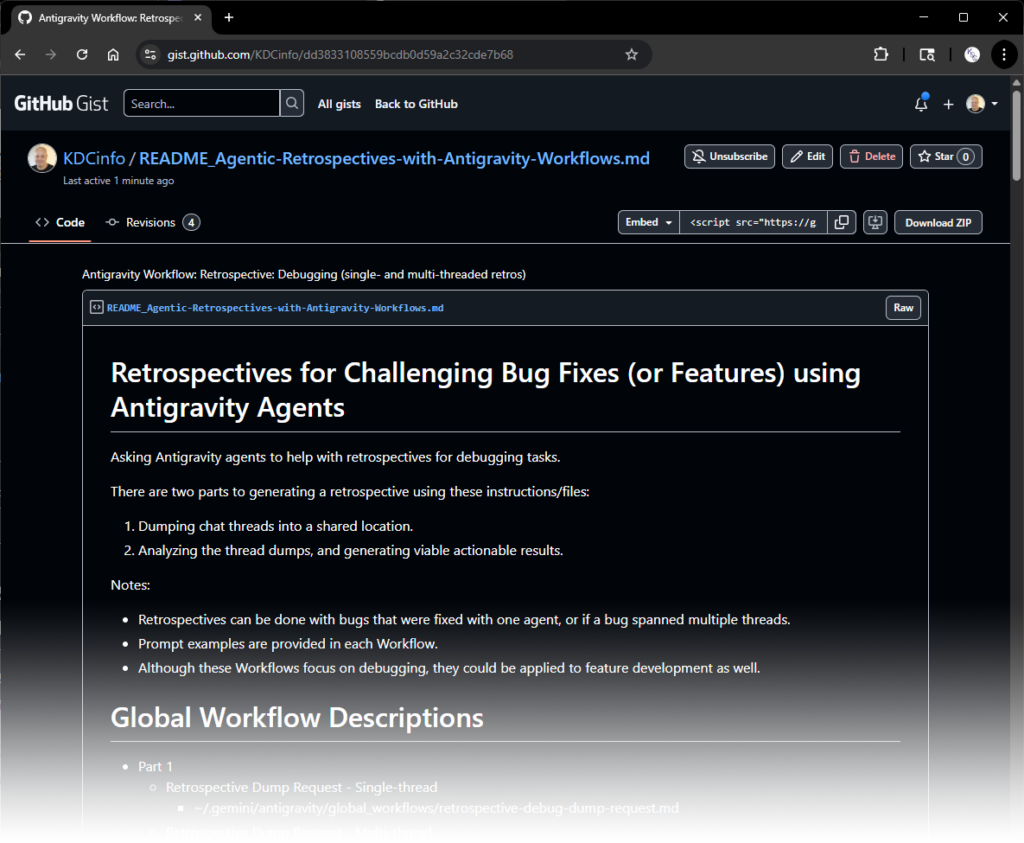Unsubscribe from gist notifications
Viewport: 1024px width, 843px height.
pyautogui.click(x=729, y=156)
